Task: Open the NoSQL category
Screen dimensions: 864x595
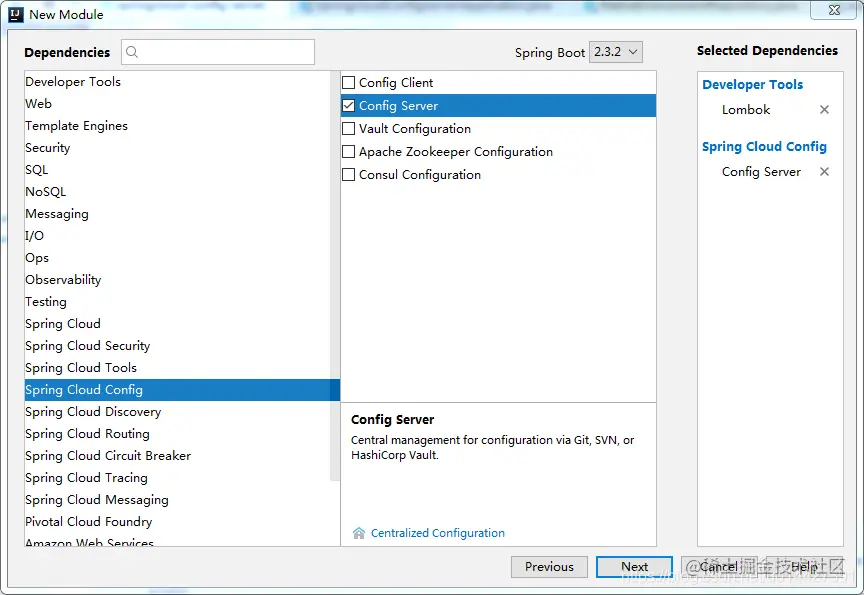Action: (x=177, y=192)
